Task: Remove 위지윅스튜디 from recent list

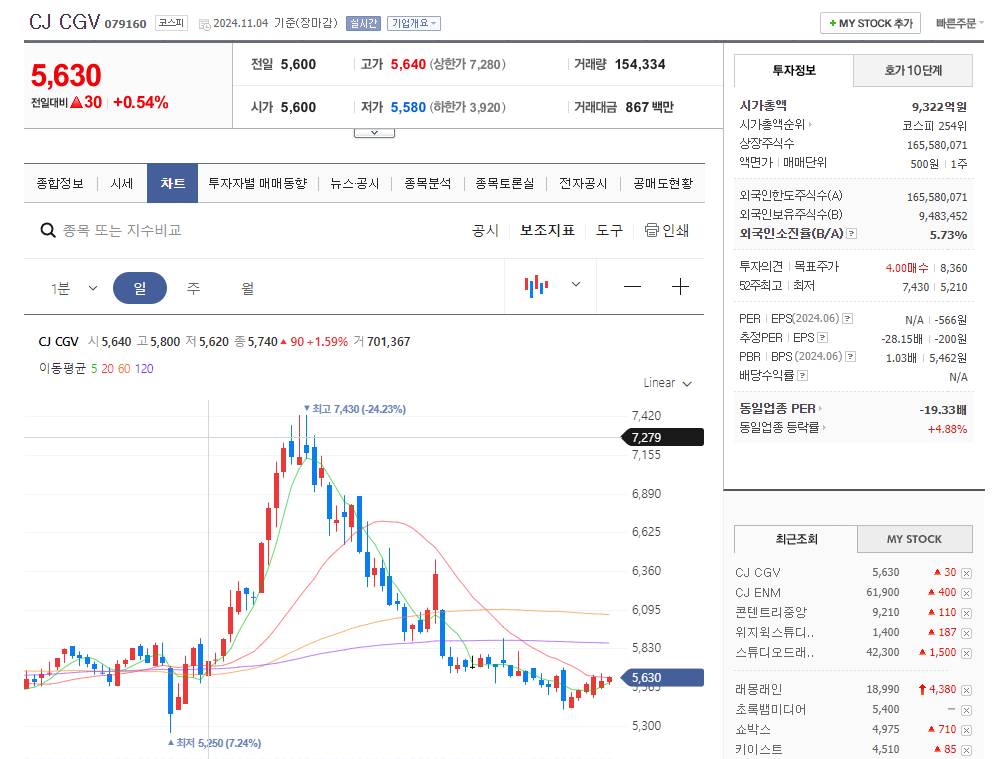Action: tap(966, 633)
